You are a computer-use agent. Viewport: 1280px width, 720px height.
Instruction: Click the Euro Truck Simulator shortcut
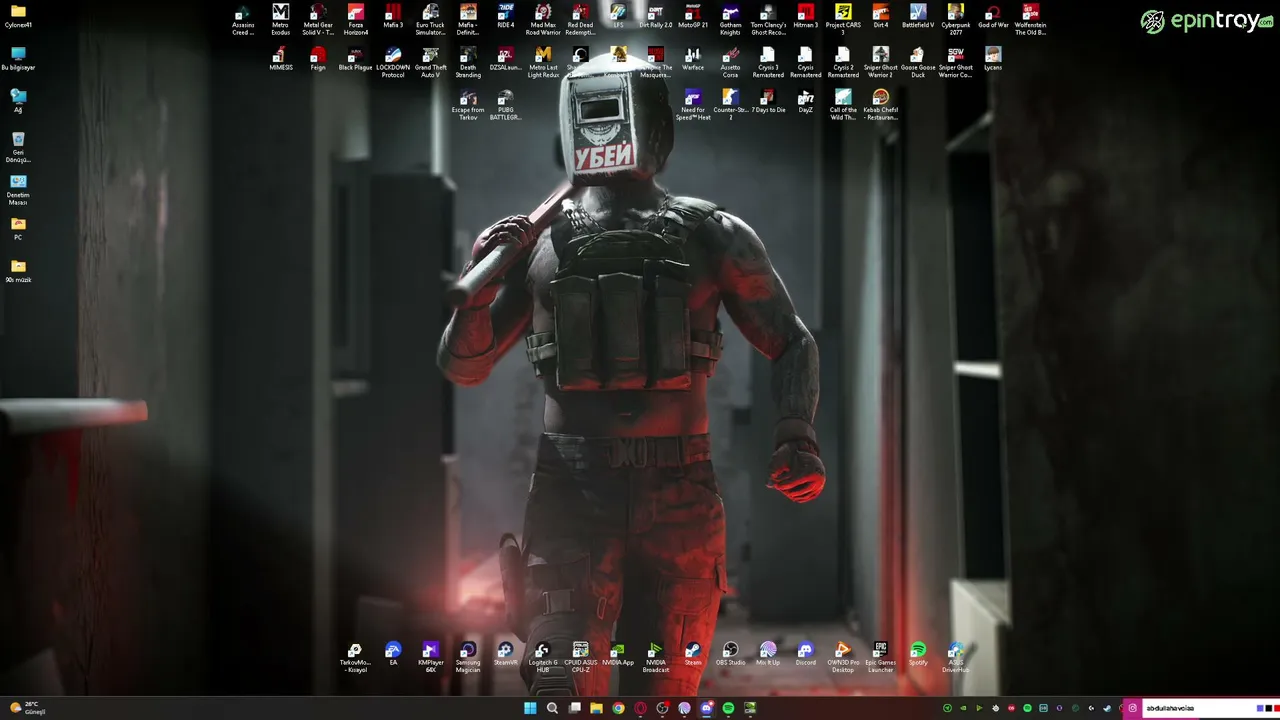pyautogui.click(x=431, y=19)
